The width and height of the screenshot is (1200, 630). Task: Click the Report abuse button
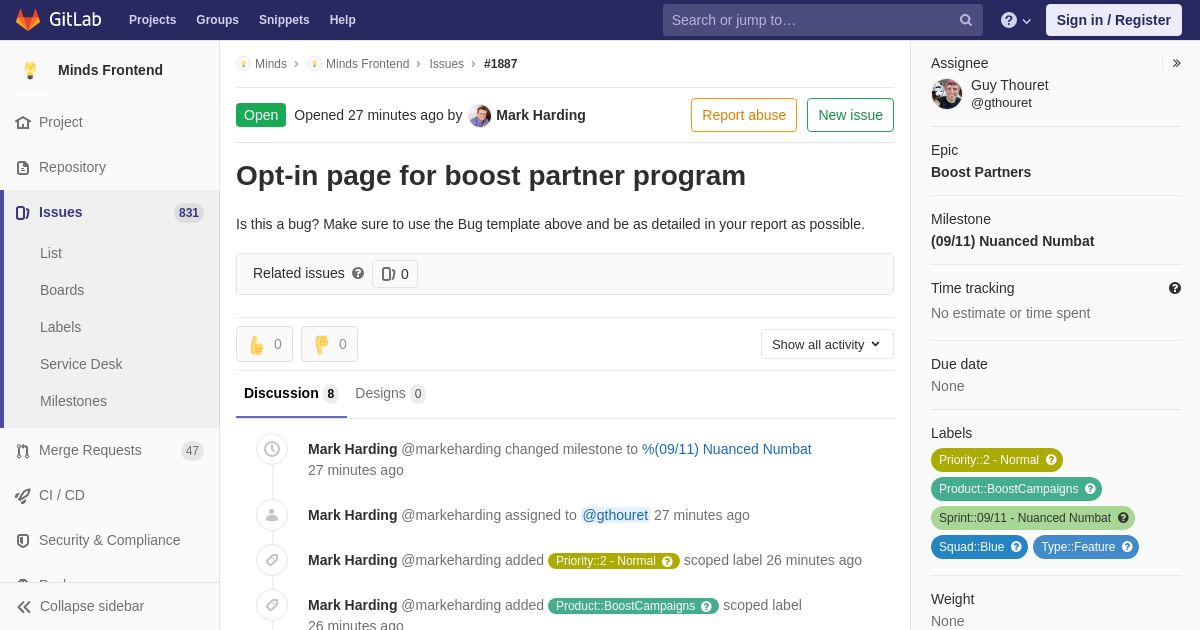pyautogui.click(x=744, y=115)
